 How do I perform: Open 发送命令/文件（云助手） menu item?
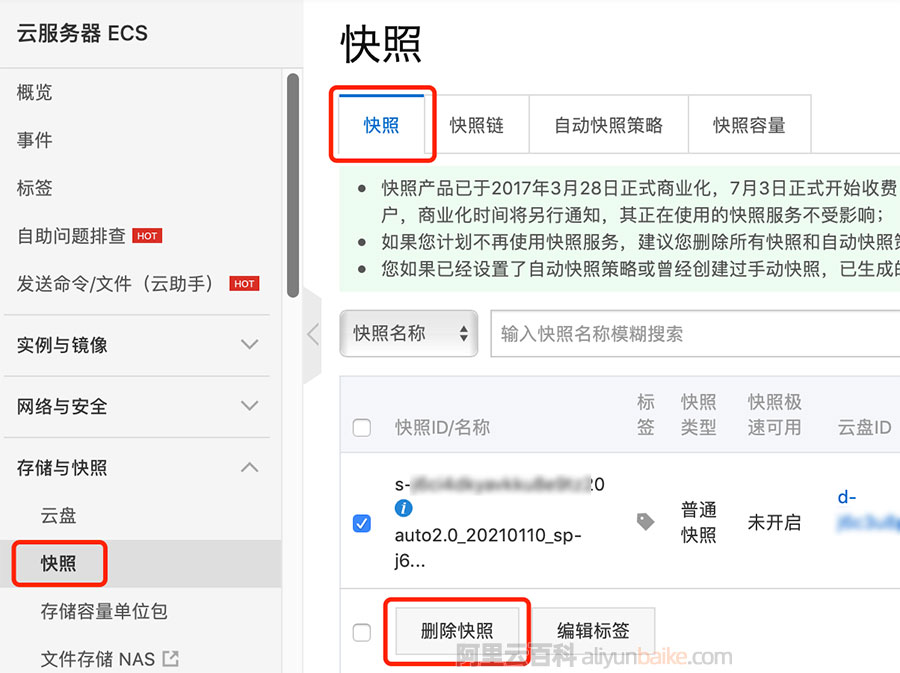pos(115,283)
